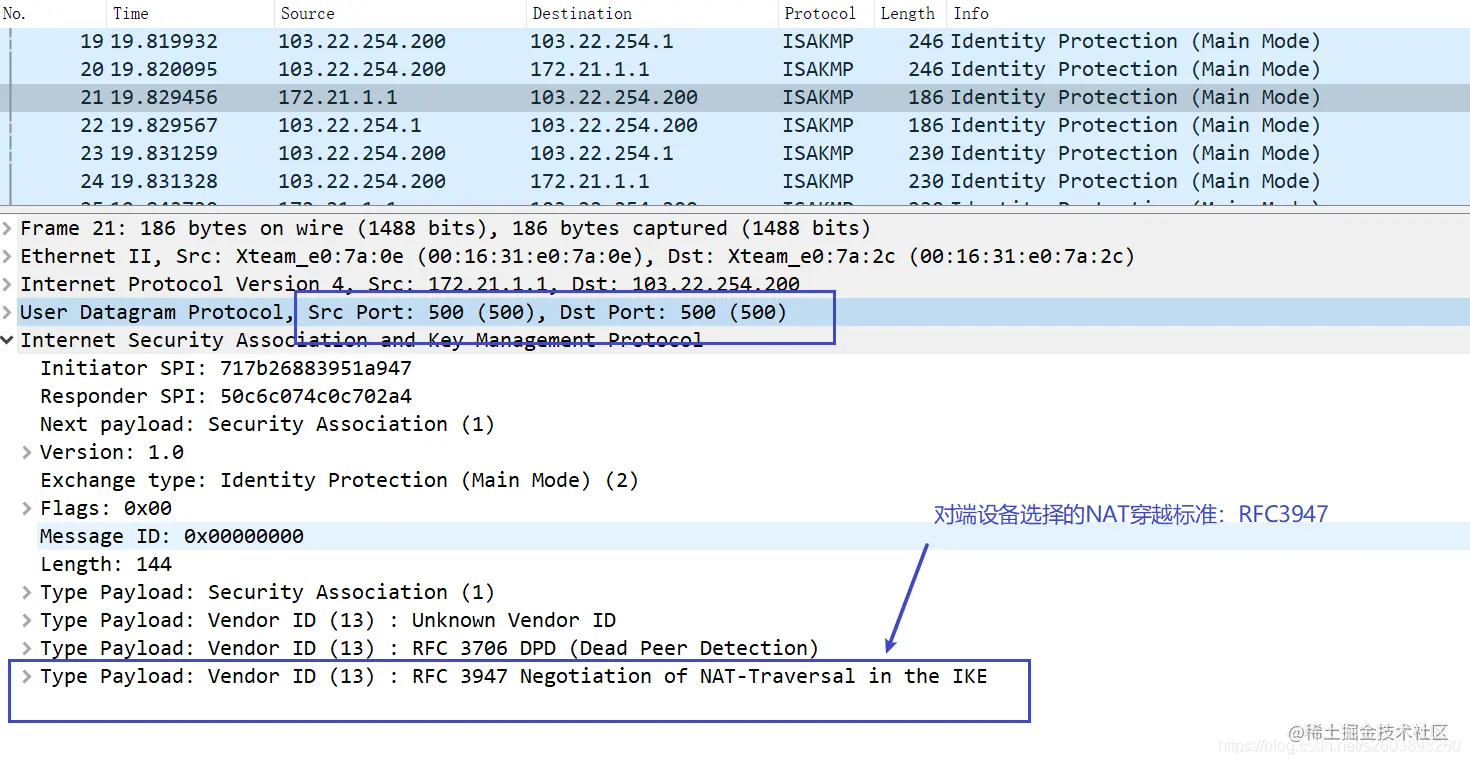Expand the RFC 3706 DPD payload
This screenshot has width=1470, height=764.
(x=28, y=648)
